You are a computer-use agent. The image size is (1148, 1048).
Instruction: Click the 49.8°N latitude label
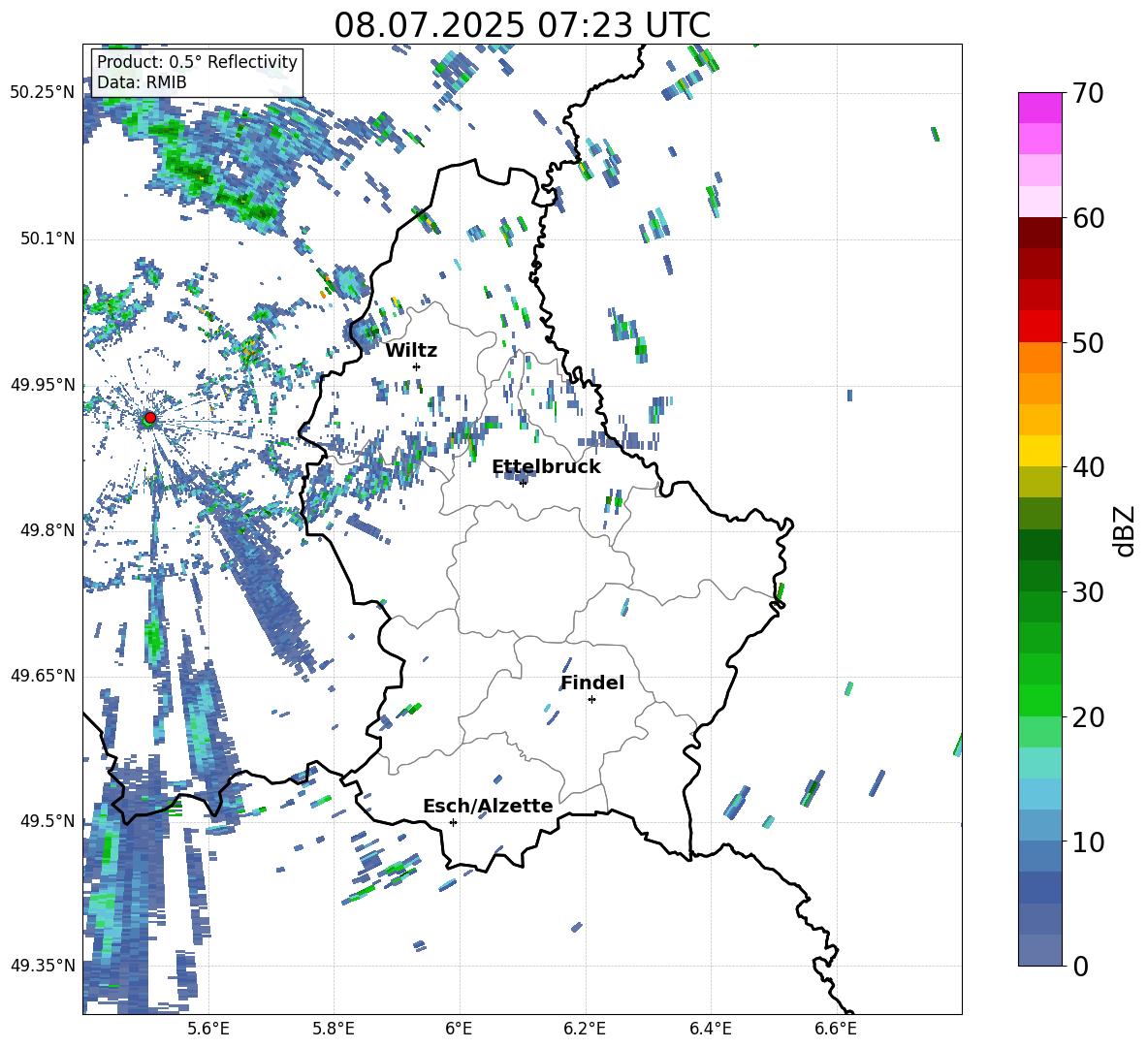pyautogui.click(x=48, y=530)
